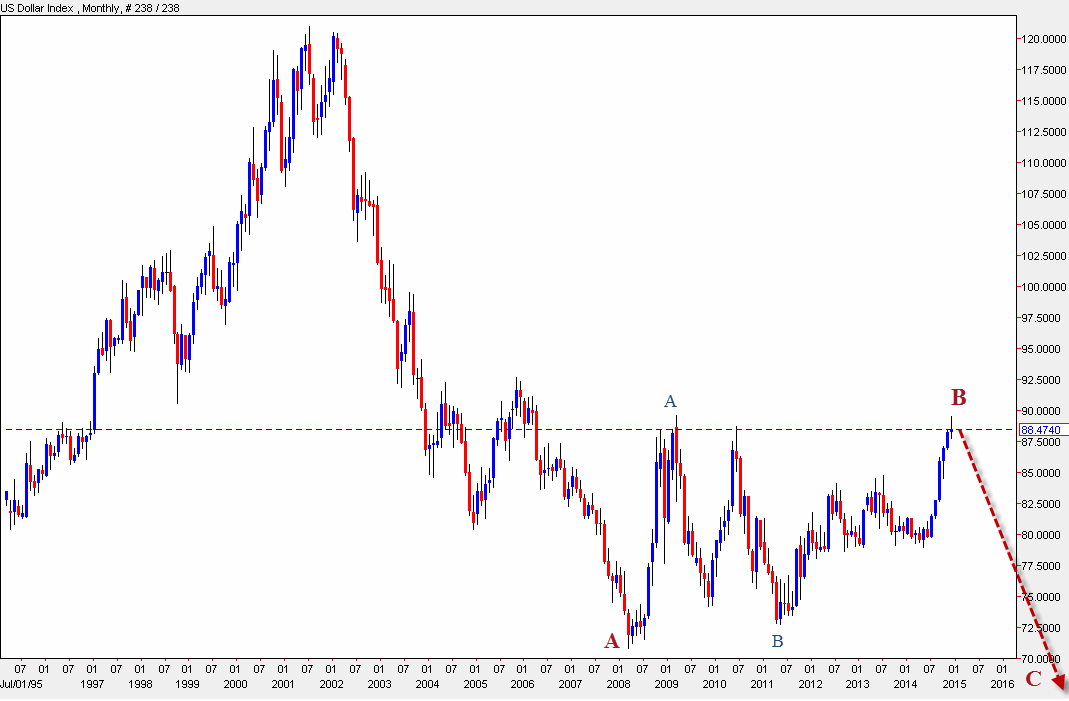Click the 2014 year label on time axis
The width and height of the screenshot is (1069, 701).
[905, 685]
